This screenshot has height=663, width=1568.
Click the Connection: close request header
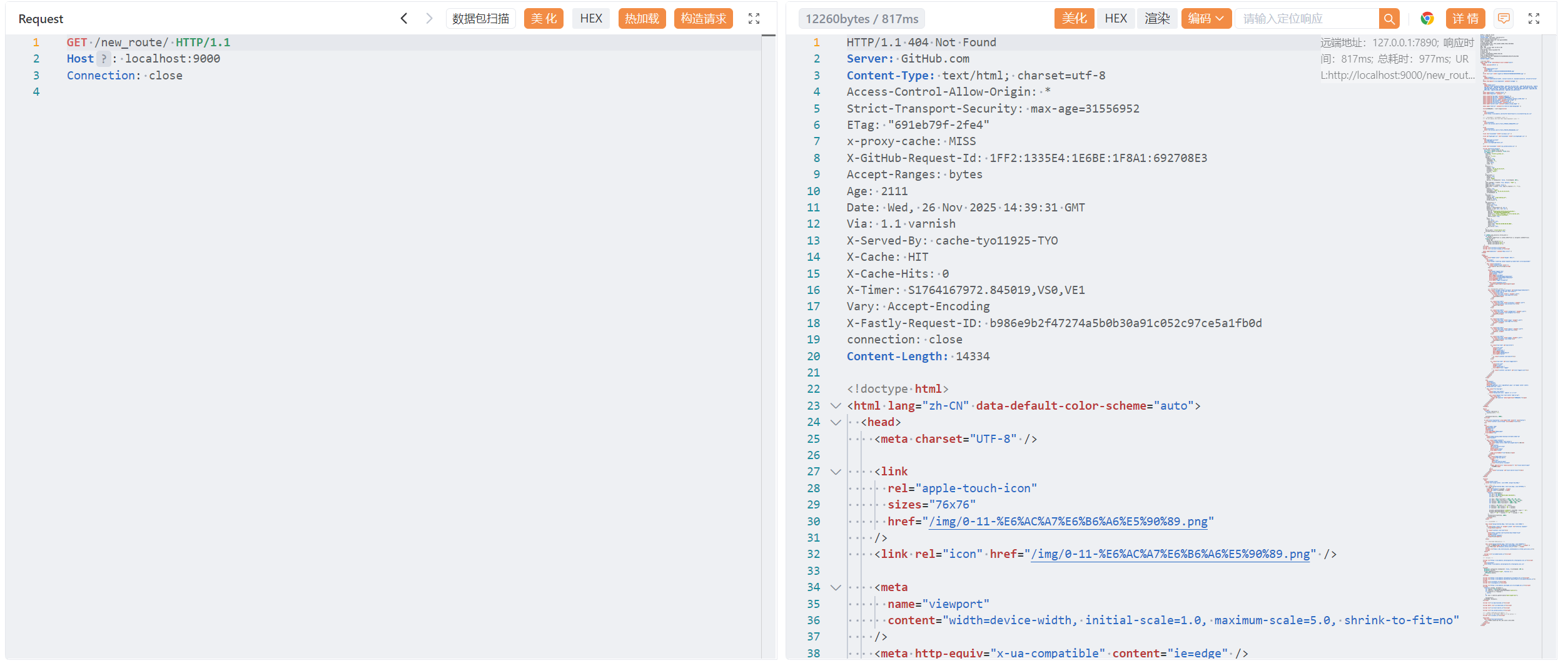click(124, 76)
